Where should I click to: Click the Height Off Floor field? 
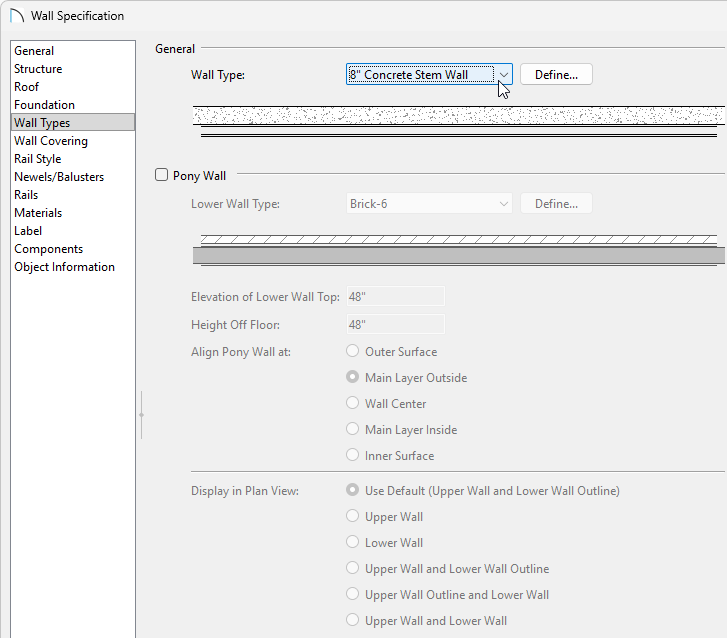click(395, 324)
